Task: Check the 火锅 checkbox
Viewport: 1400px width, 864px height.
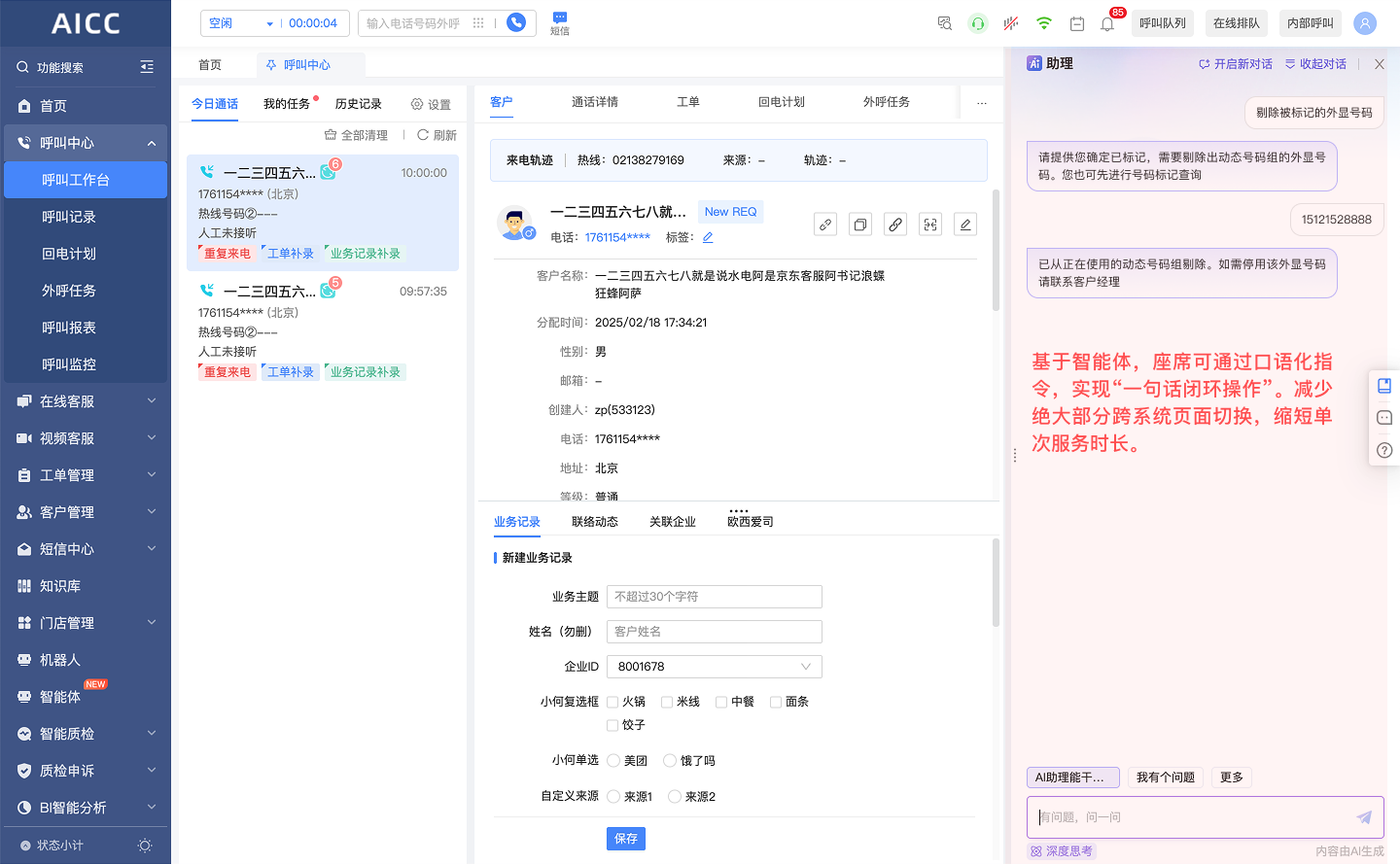Action: (x=612, y=702)
